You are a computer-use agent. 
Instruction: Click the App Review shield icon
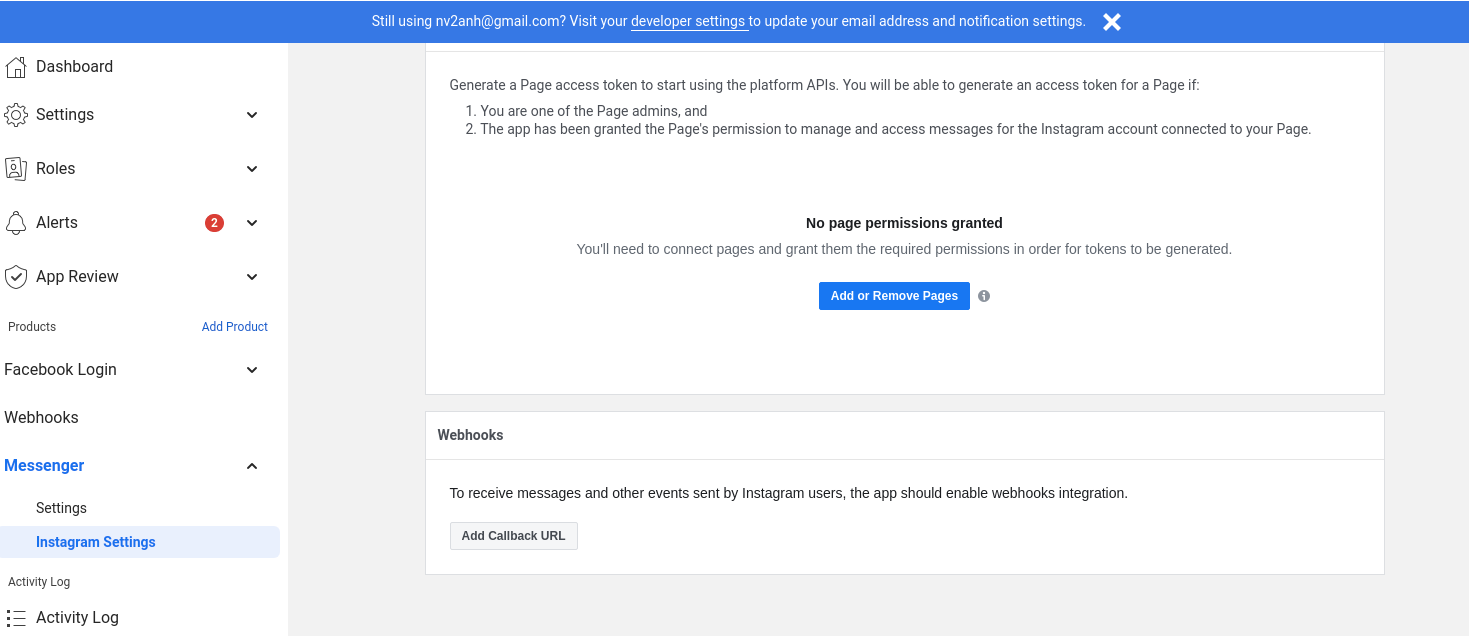tap(15, 277)
